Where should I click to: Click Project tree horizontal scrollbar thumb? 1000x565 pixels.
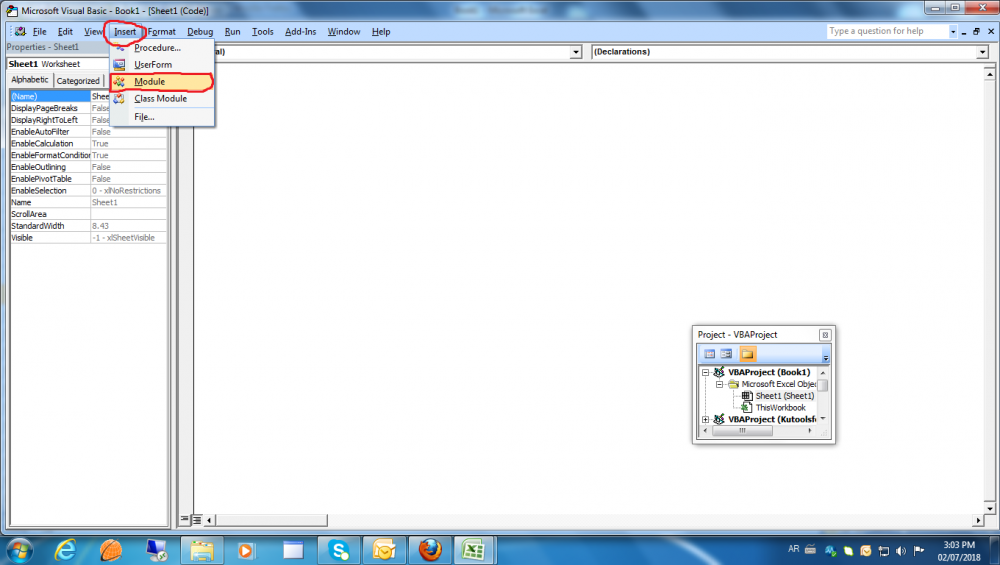pos(742,431)
